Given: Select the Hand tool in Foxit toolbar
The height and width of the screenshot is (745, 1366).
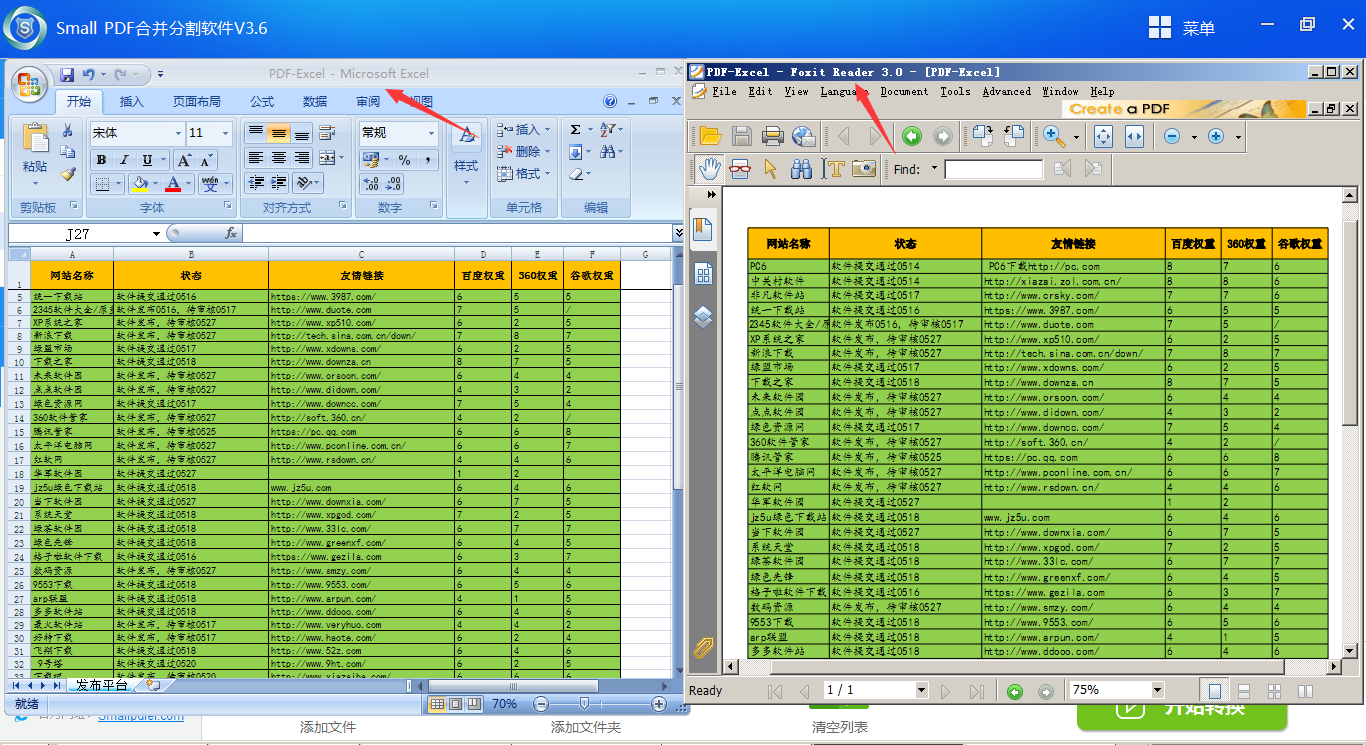Looking at the screenshot, I should [709, 168].
